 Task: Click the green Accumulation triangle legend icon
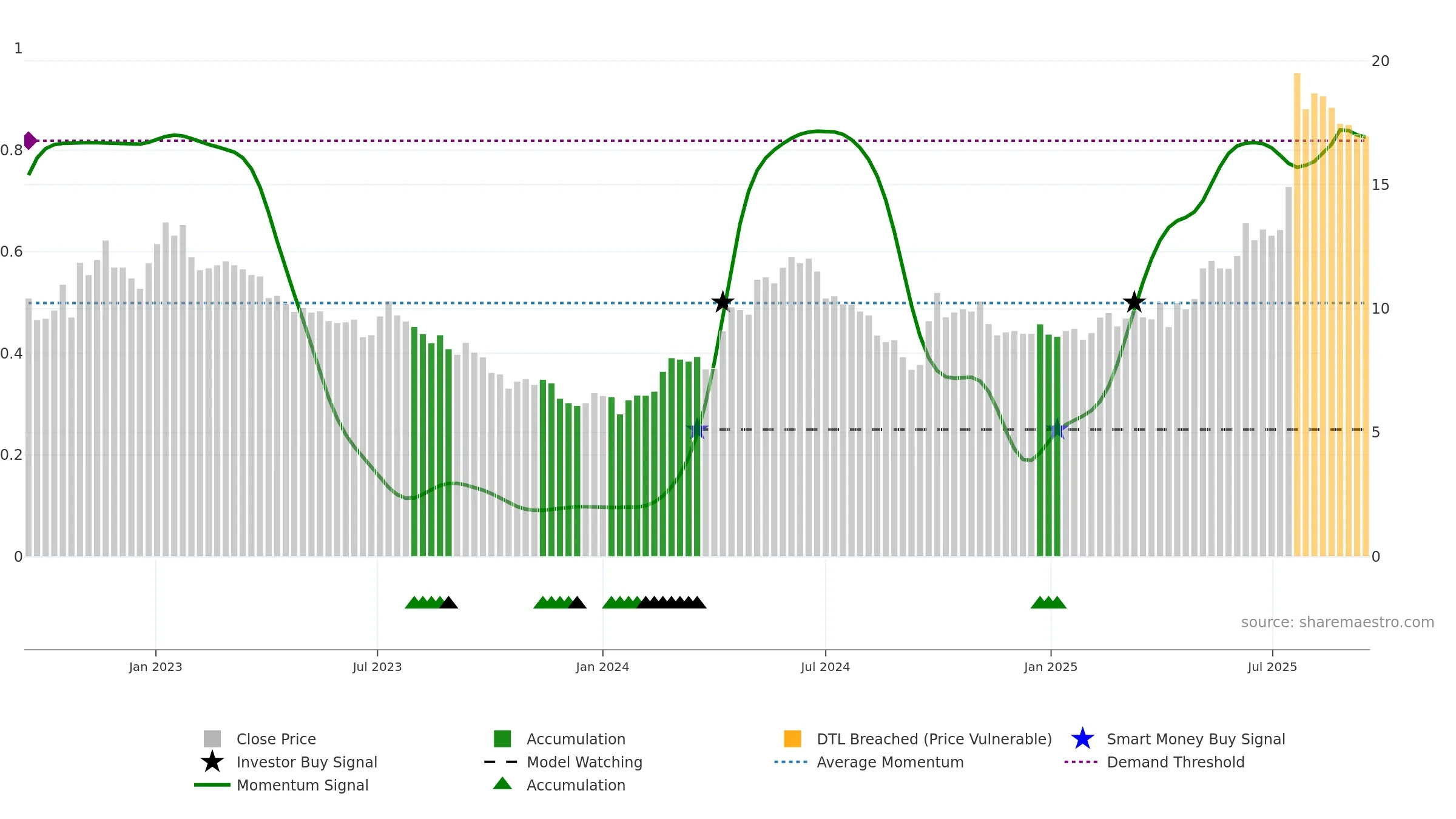coord(502,784)
